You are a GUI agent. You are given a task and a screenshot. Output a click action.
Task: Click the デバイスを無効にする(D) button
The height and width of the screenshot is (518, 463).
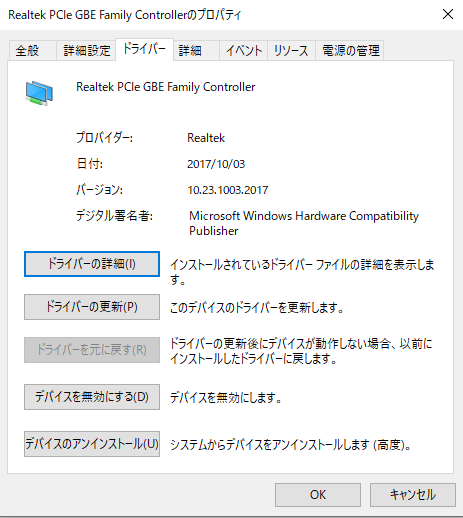click(x=92, y=397)
